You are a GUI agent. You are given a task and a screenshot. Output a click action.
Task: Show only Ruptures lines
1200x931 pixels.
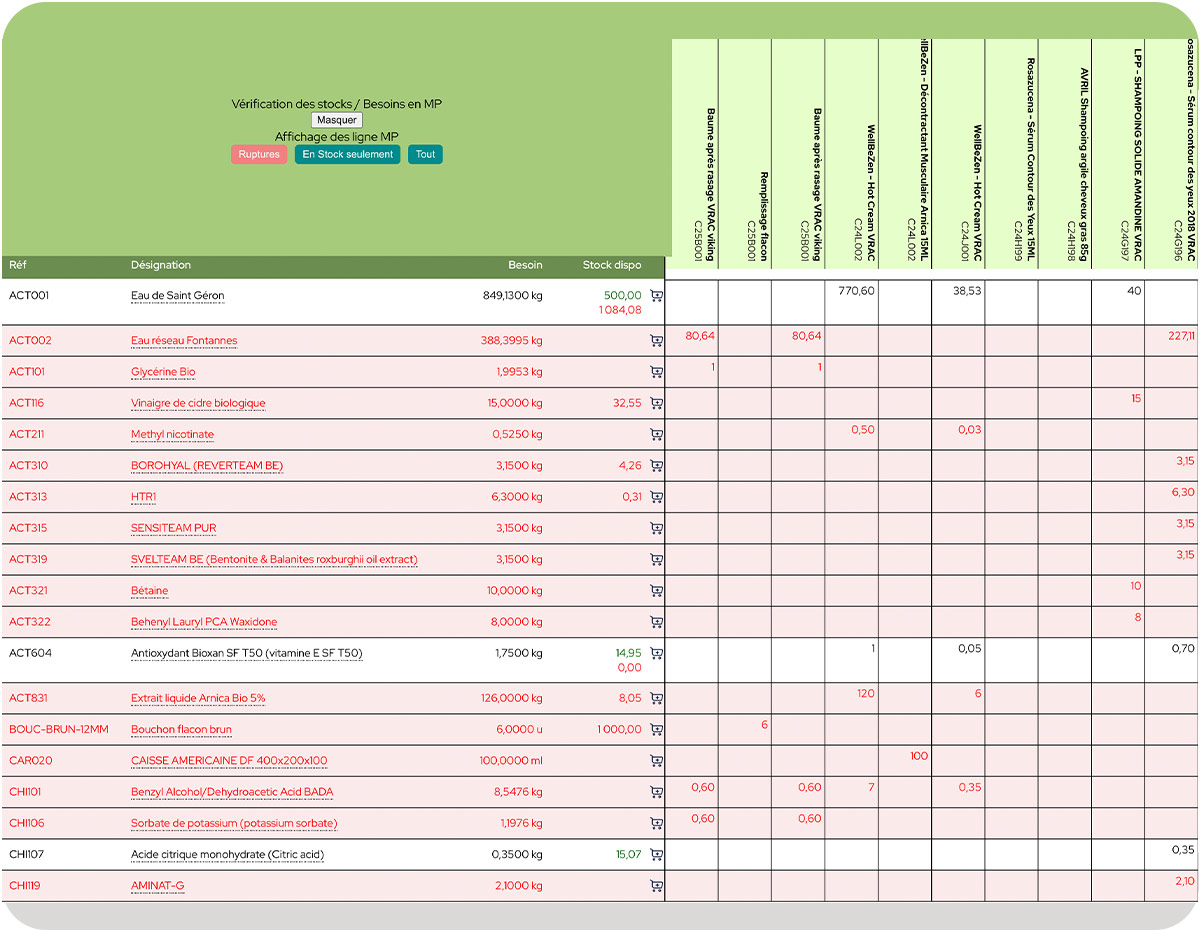[x=259, y=155]
